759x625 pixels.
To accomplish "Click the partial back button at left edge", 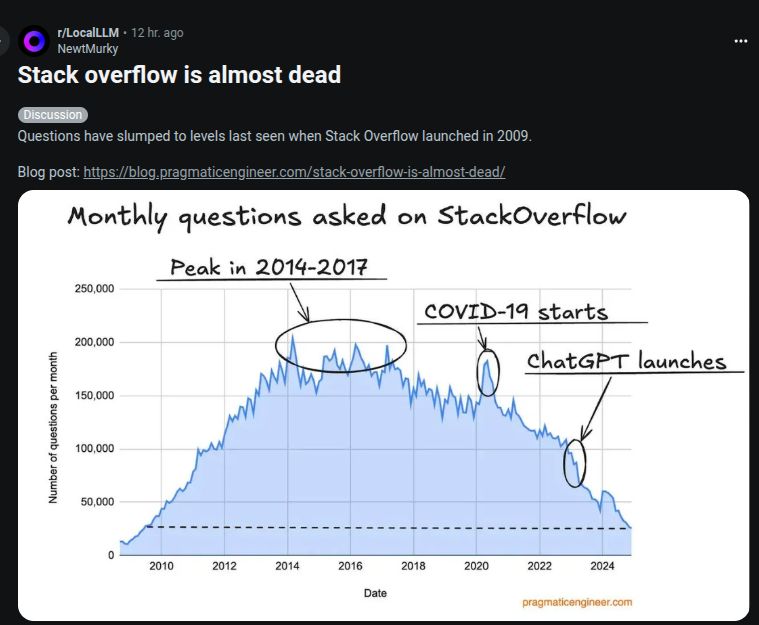I will [3, 41].
